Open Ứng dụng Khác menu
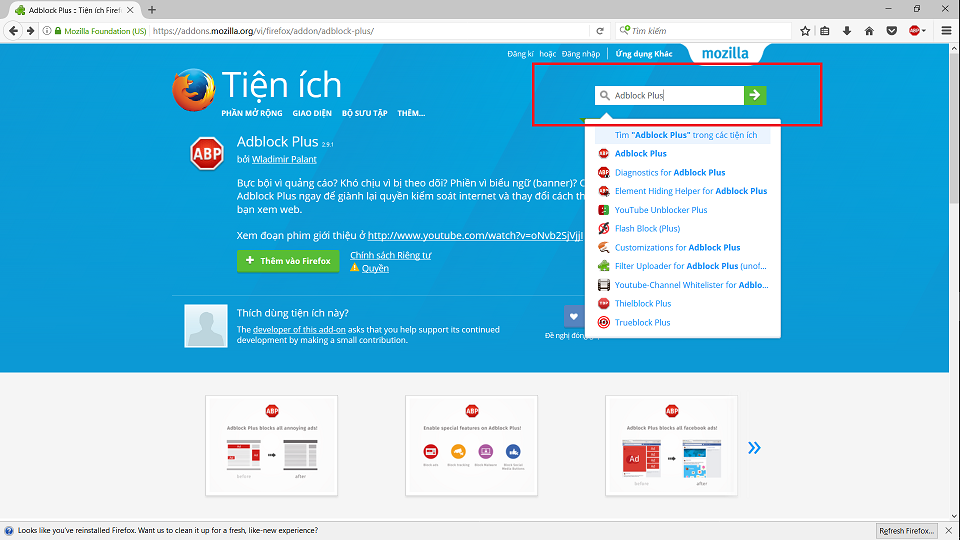 click(644, 54)
